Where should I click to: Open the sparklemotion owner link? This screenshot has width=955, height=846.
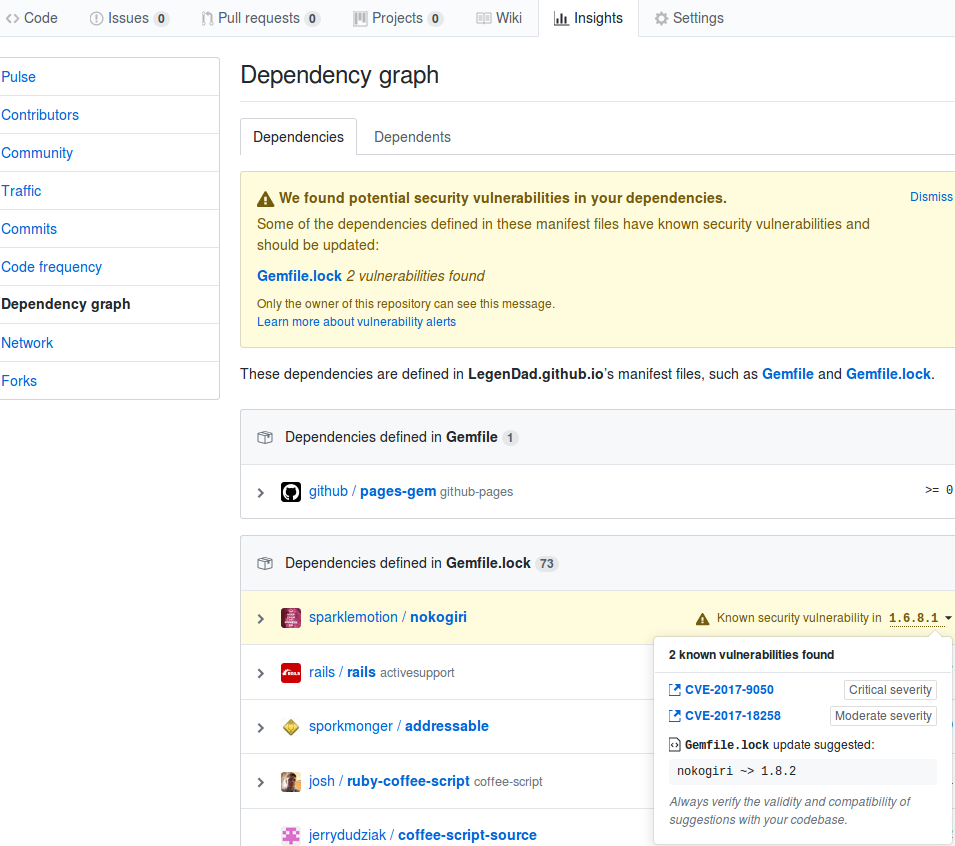click(x=353, y=617)
